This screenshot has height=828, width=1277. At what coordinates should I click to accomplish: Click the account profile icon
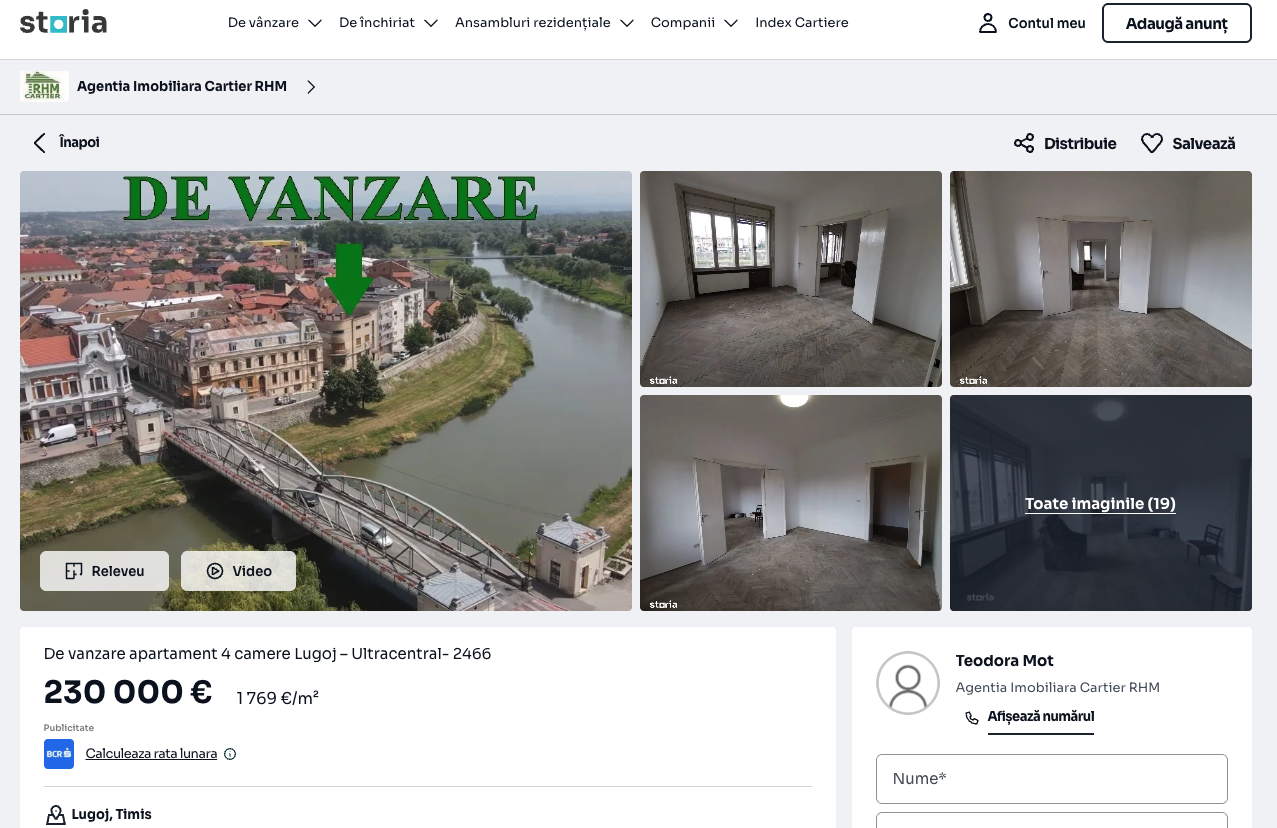click(x=988, y=23)
